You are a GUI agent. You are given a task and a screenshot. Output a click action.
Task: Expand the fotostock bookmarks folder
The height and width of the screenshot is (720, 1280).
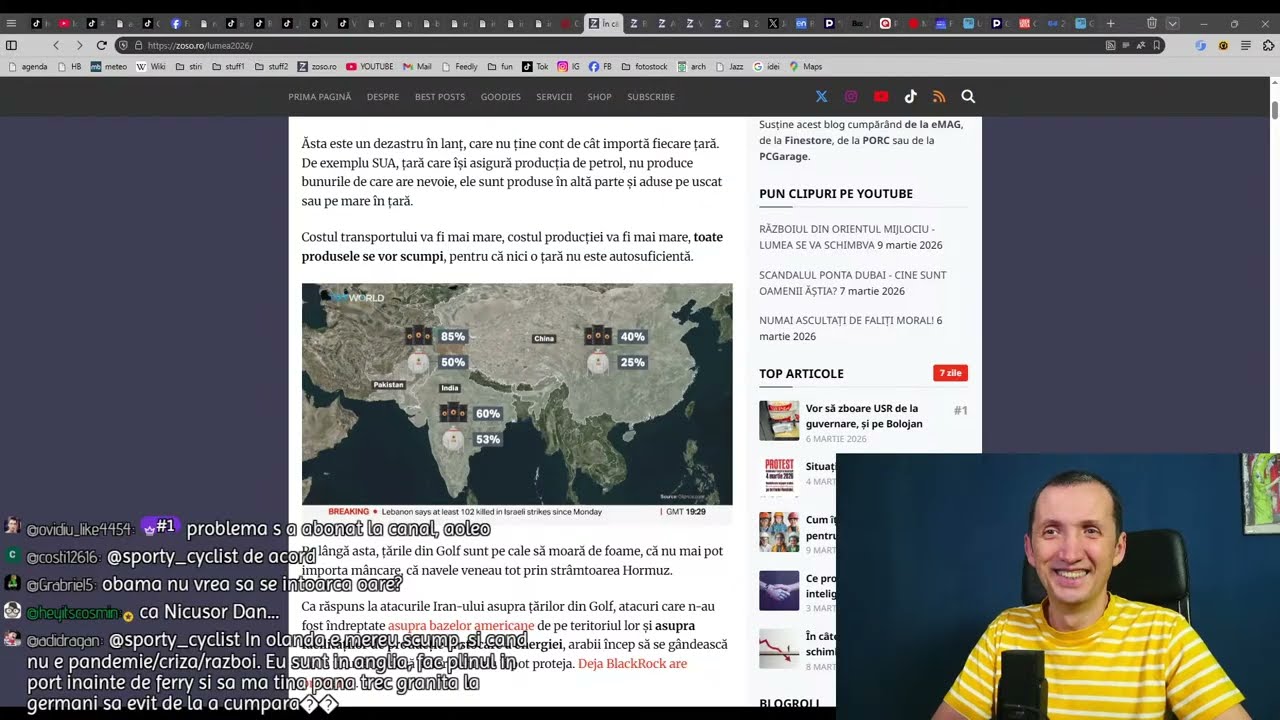click(644, 67)
